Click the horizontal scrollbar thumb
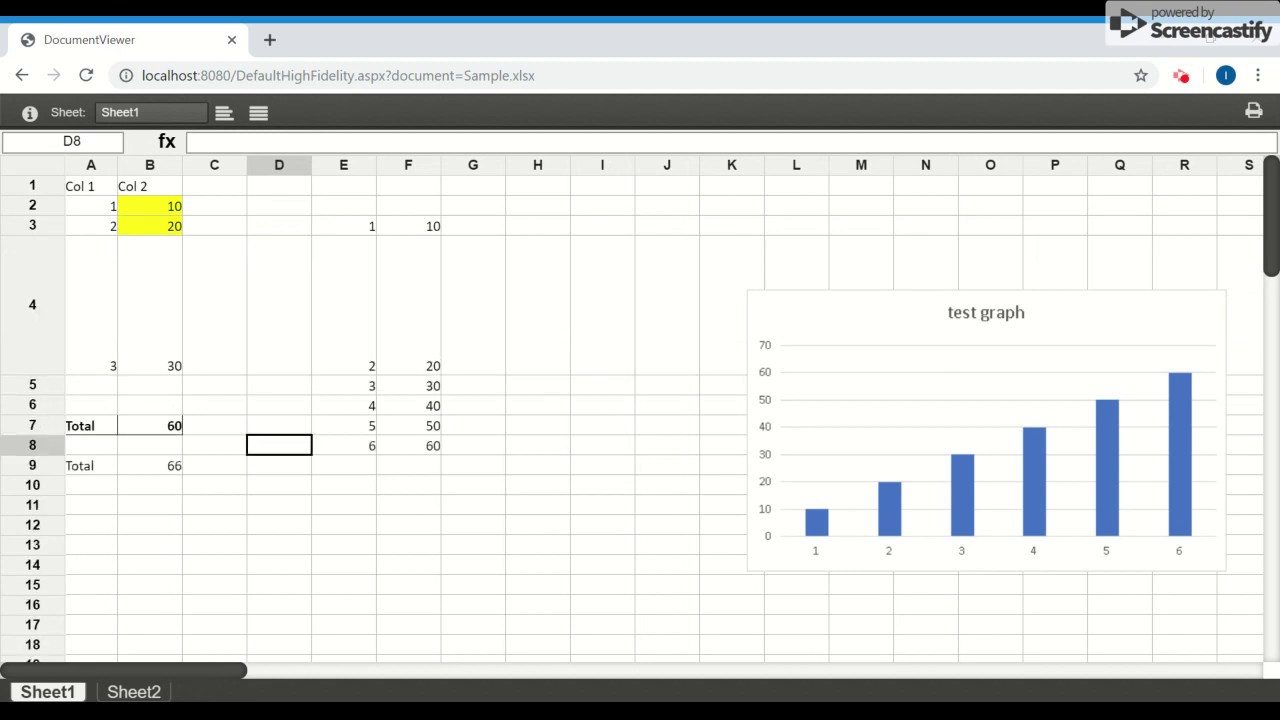 [x=123, y=670]
